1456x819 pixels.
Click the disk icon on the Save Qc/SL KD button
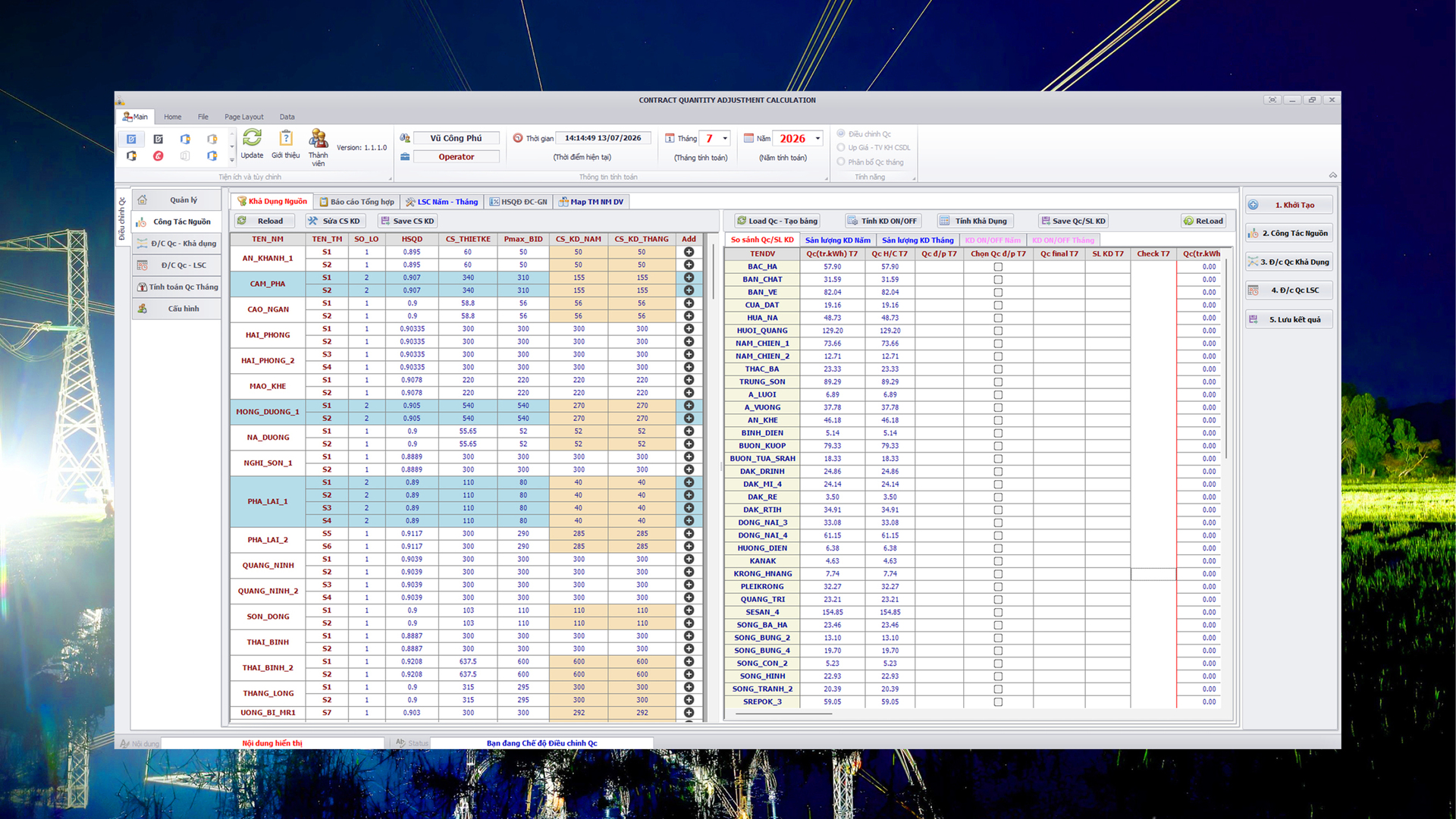tap(1046, 221)
